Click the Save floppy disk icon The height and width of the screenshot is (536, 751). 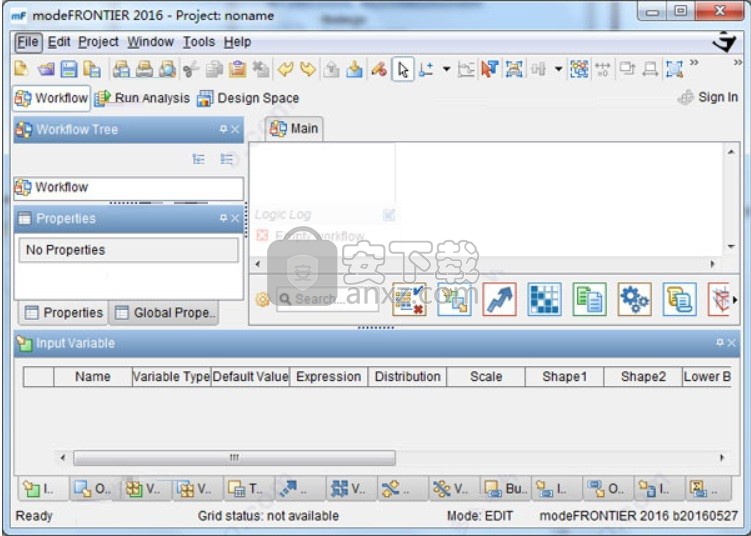tap(69, 69)
